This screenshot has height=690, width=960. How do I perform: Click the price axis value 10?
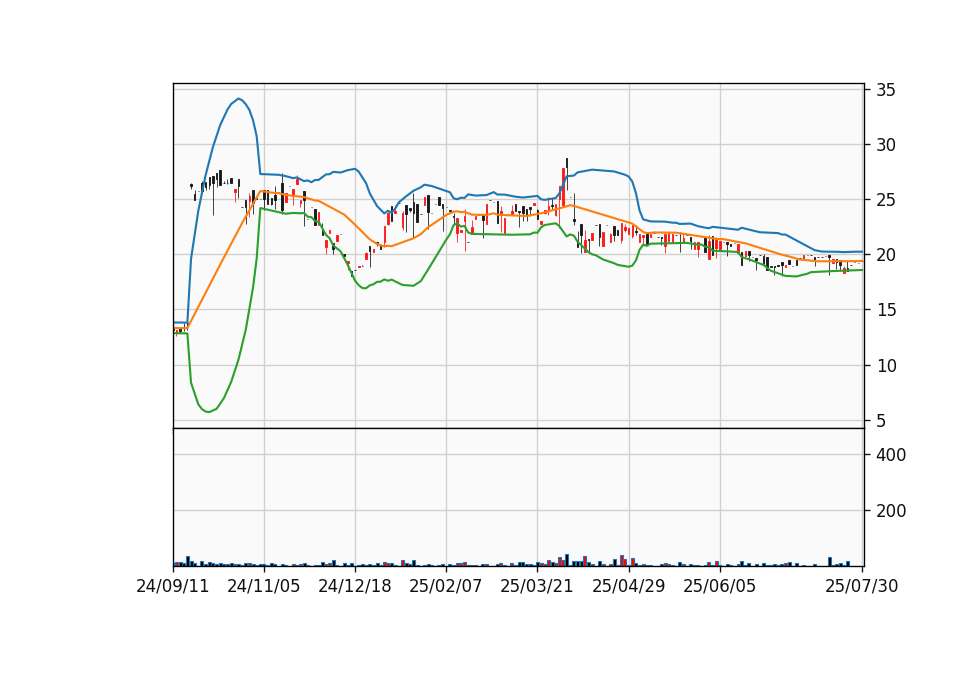click(x=886, y=366)
